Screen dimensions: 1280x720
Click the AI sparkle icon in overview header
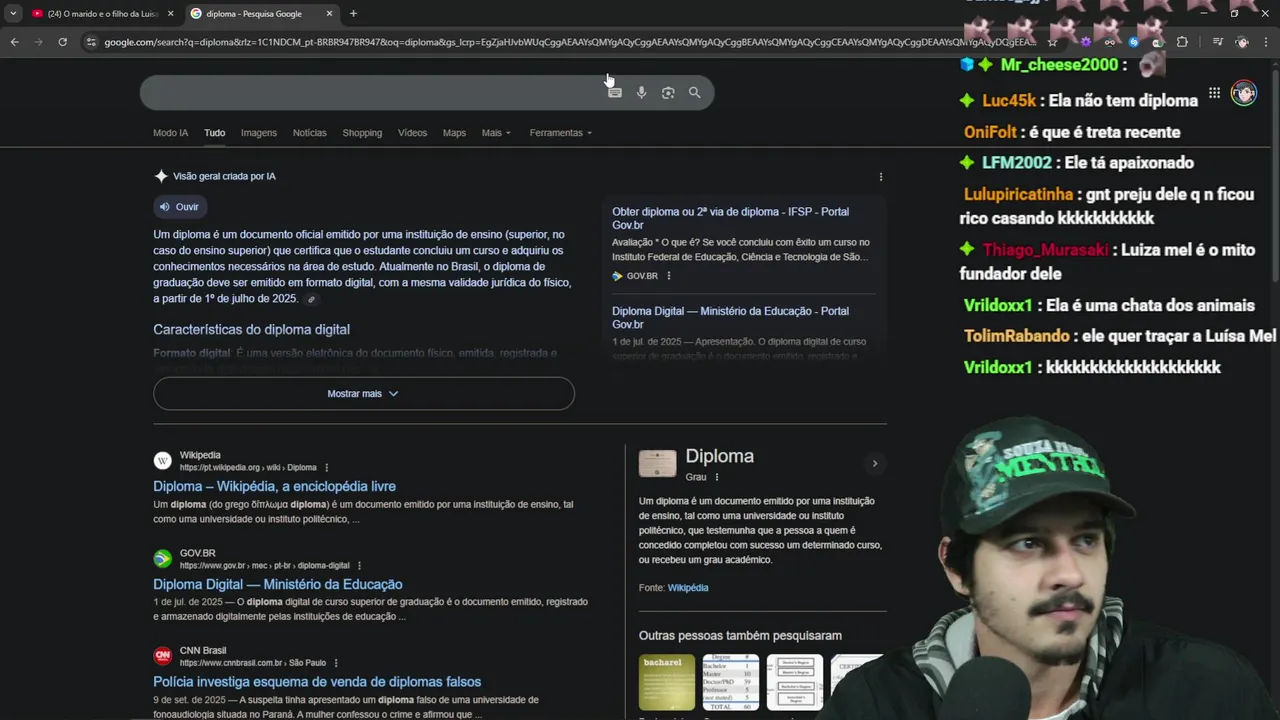[x=161, y=176]
